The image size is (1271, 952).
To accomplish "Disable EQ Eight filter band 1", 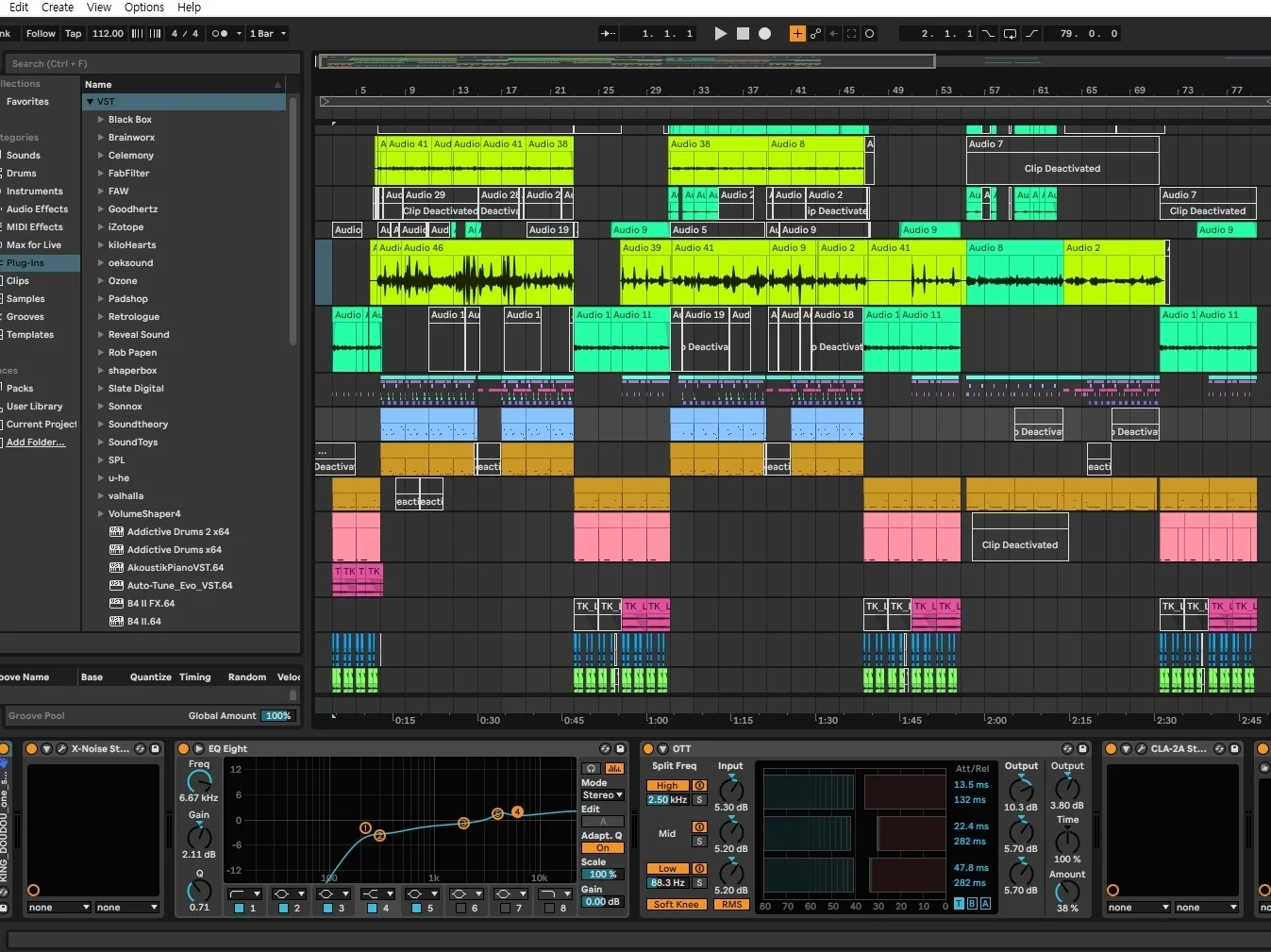I will coord(239,908).
